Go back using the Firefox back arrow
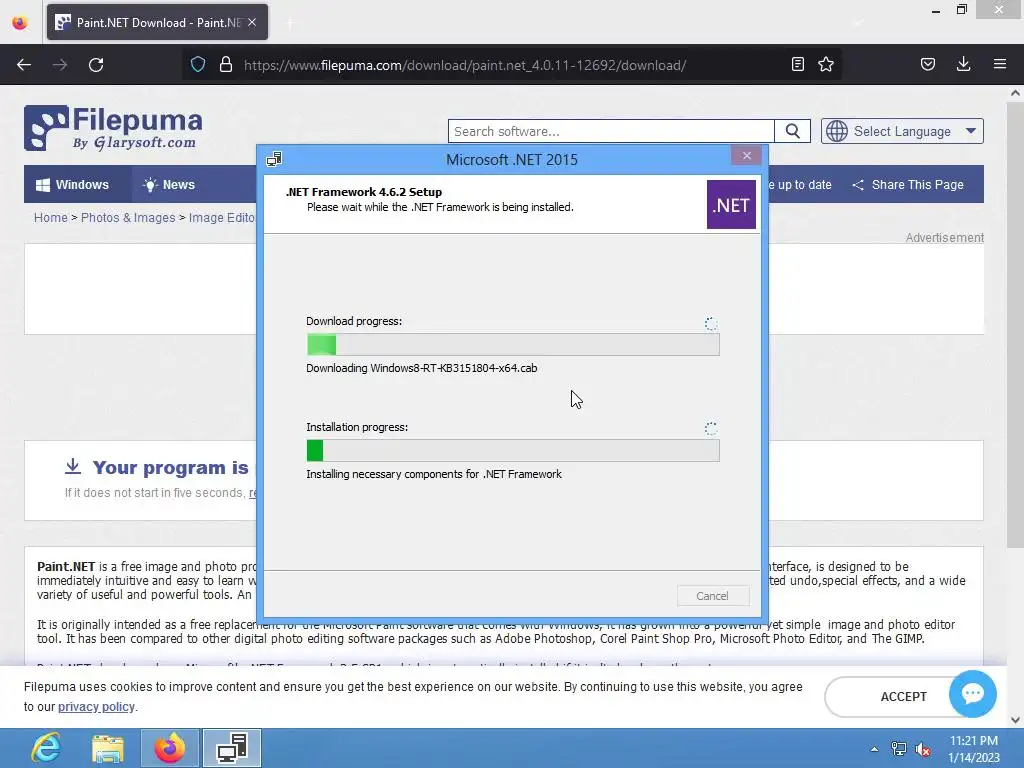Screen dimensions: 1024x768 pos(24,65)
